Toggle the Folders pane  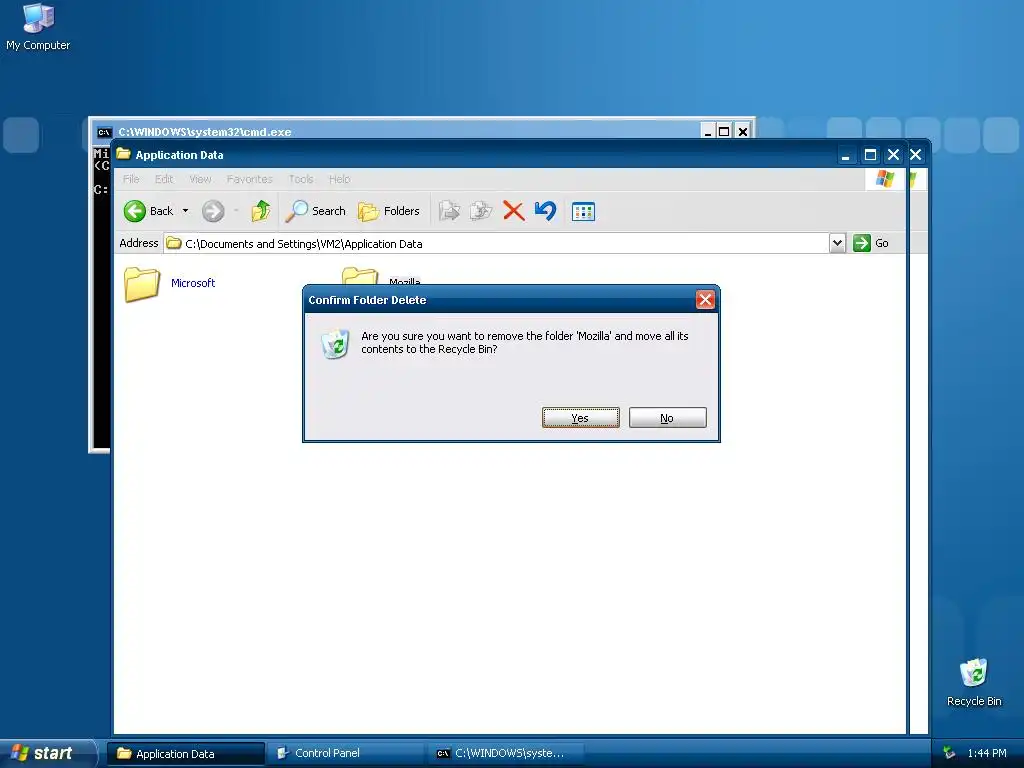coord(389,211)
